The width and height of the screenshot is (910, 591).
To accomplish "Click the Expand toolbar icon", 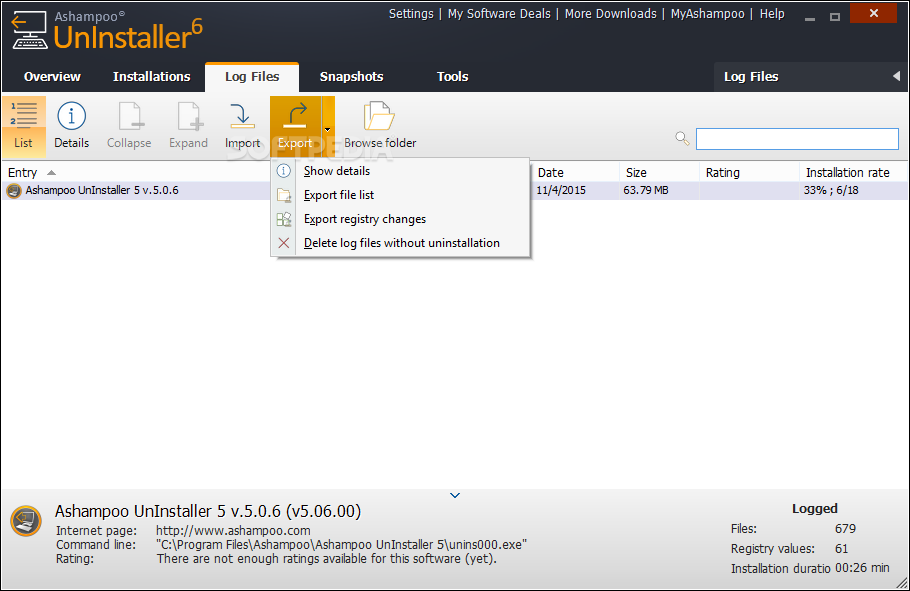I will pyautogui.click(x=189, y=116).
